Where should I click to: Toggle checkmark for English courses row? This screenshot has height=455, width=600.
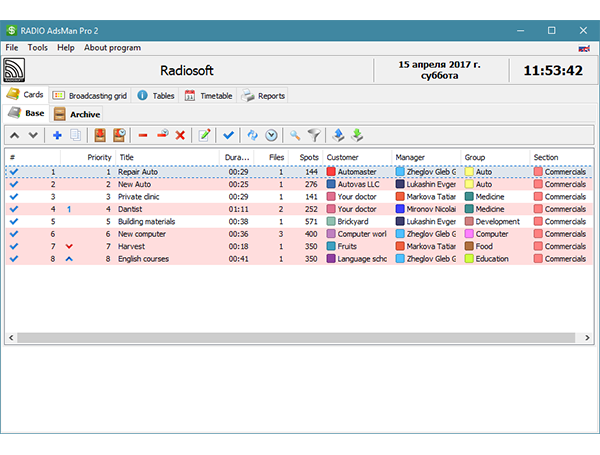click(x=14, y=259)
